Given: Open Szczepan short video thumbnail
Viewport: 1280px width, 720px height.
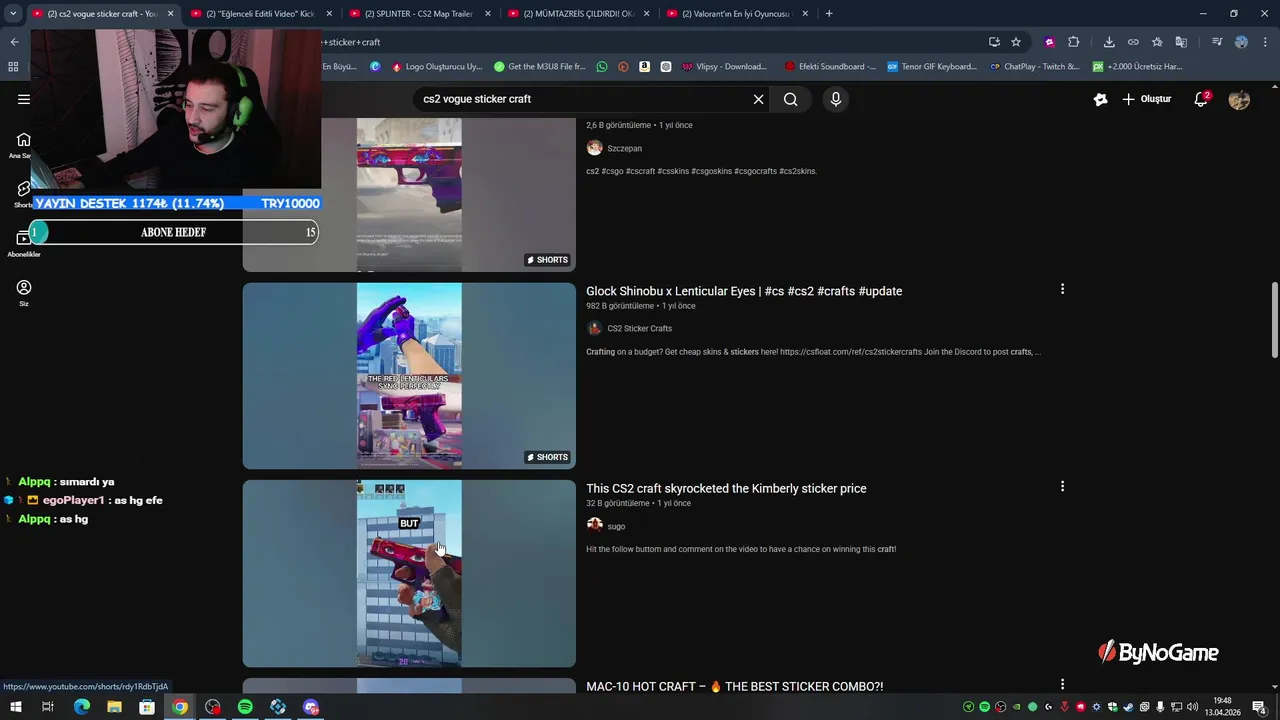Looking at the screenshot, I should [x=409, y=195].
